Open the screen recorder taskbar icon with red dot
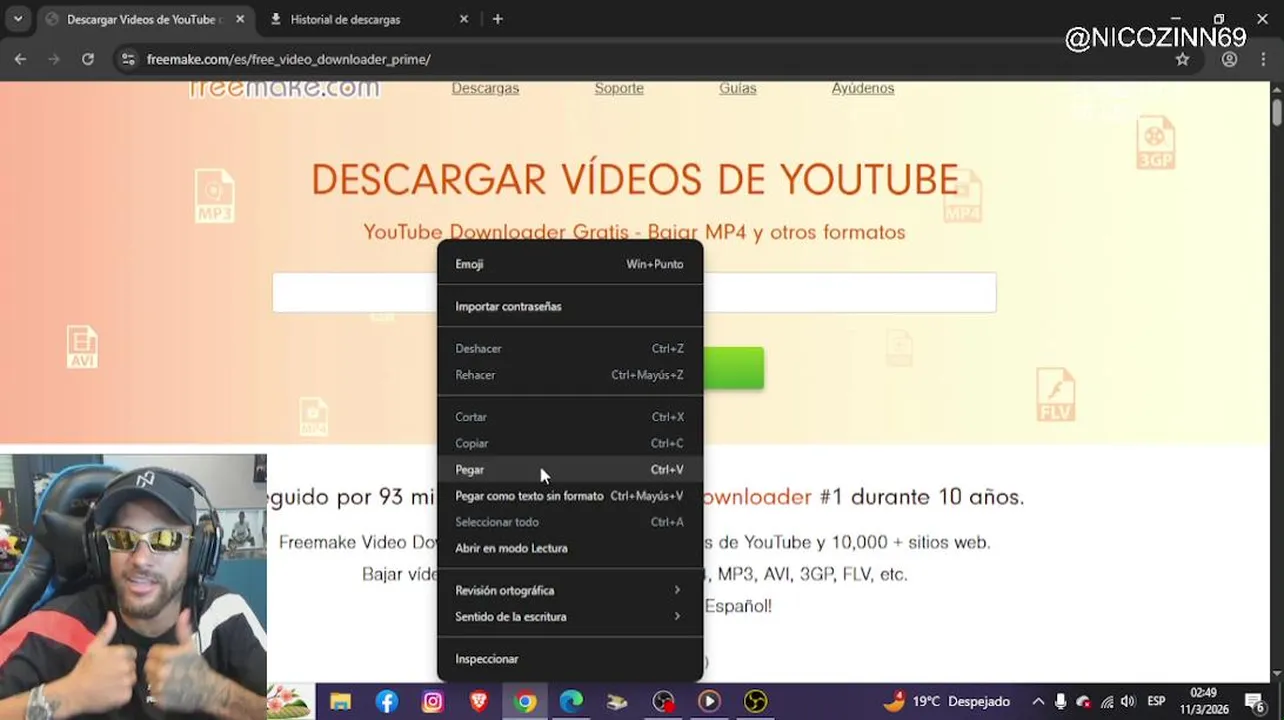This screenshot has height=720, width=1284. click(663, 702)
